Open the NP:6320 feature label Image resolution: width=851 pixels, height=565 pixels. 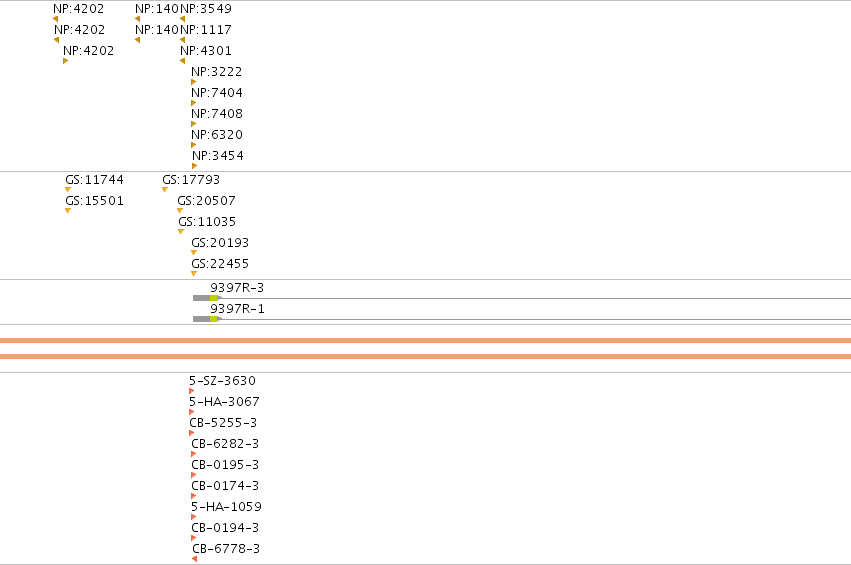click(x=217, y=135)
